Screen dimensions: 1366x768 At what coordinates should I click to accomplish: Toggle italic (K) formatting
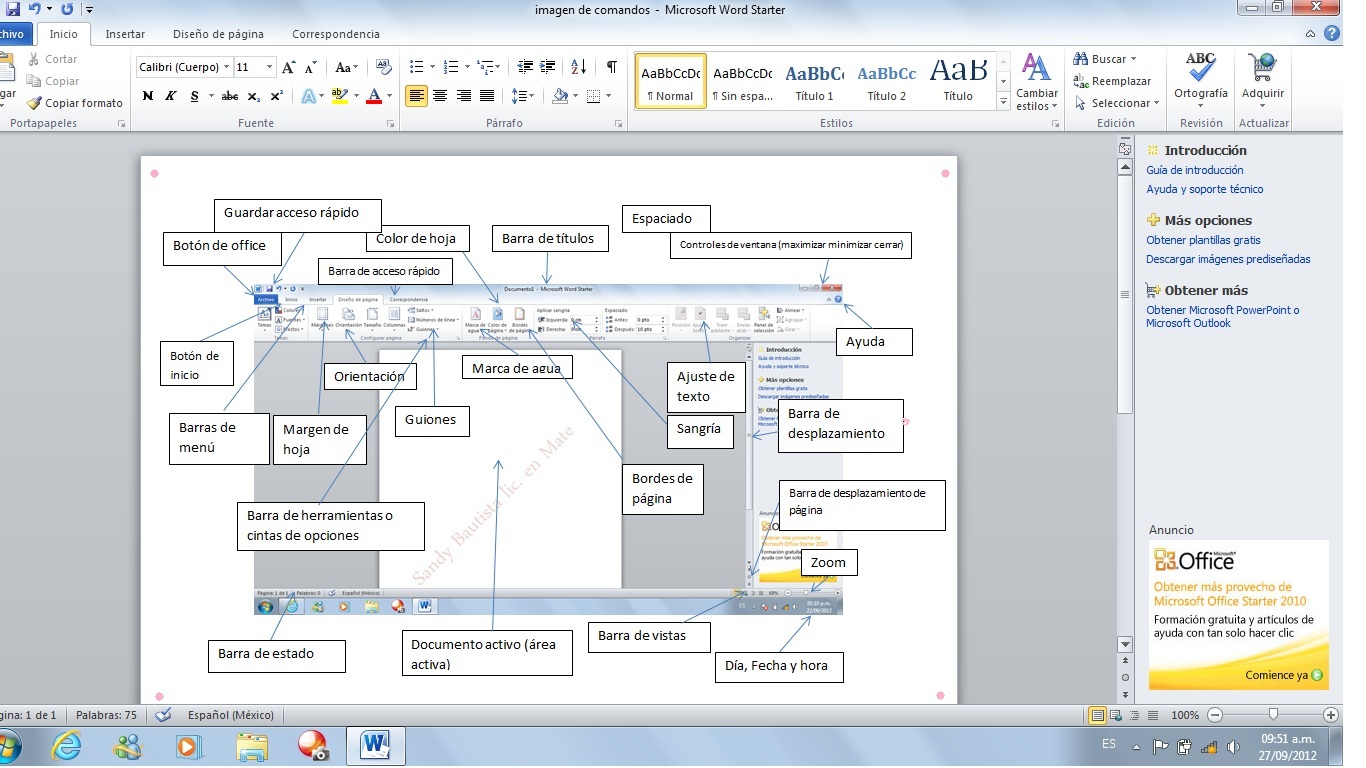click(x=171, y=96)
